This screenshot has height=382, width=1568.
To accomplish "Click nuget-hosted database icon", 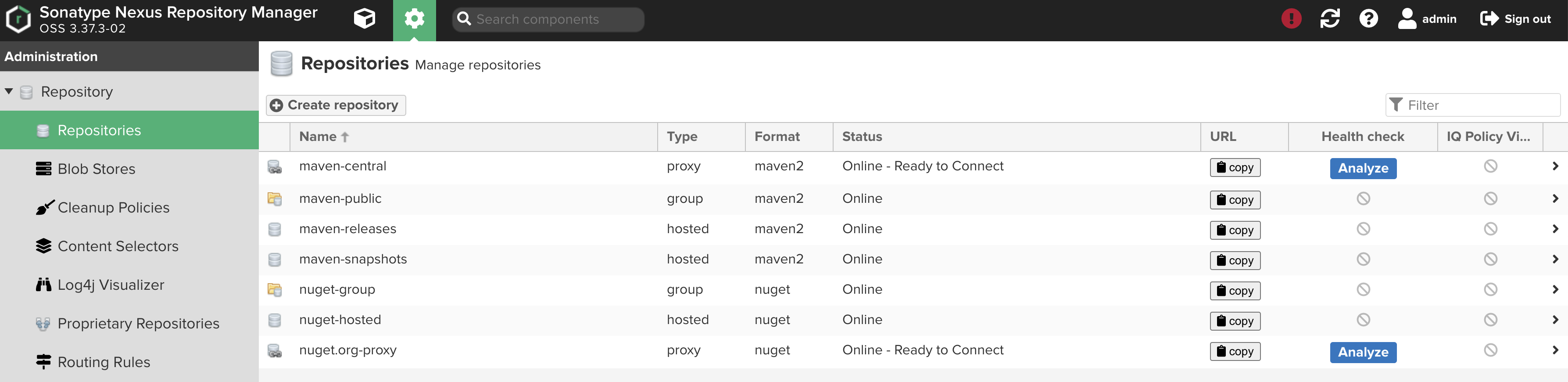I will 275,320.
